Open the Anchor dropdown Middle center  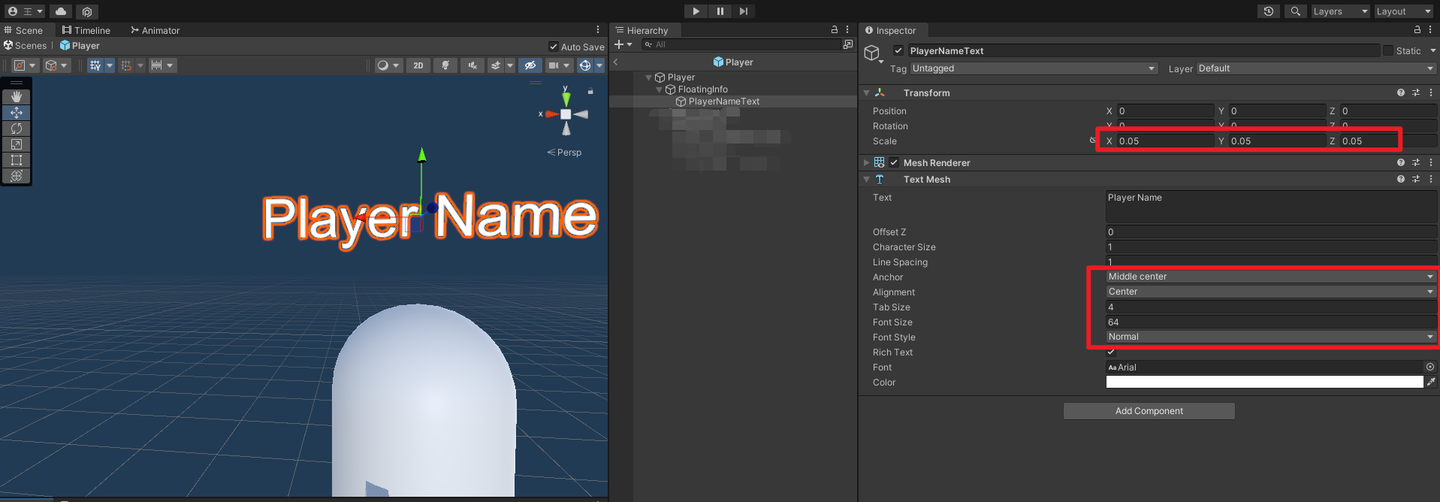click(1271, 277)
